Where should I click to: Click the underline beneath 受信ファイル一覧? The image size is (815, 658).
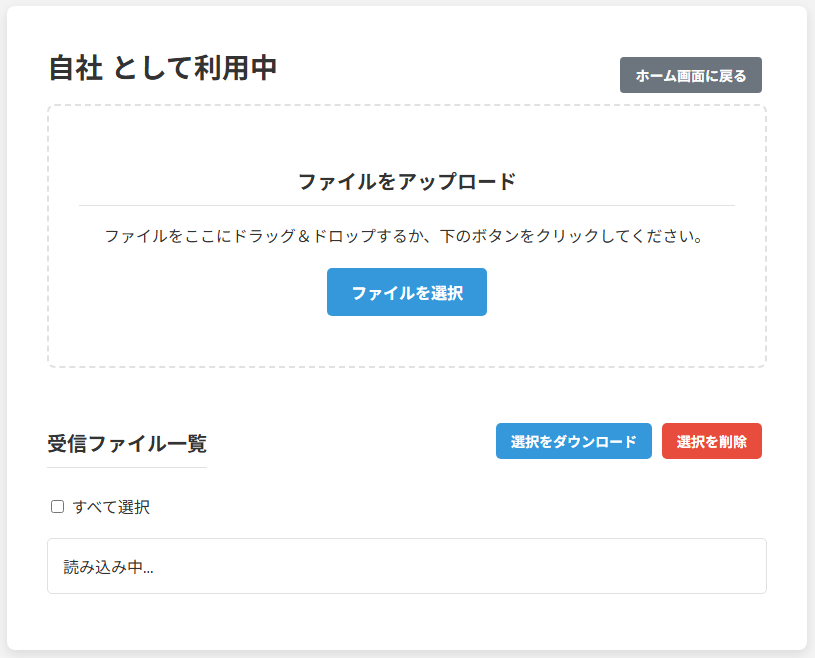127,467
